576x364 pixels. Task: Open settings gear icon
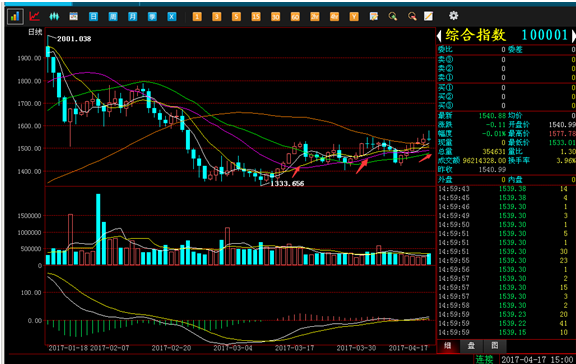[x=454, y=15]
